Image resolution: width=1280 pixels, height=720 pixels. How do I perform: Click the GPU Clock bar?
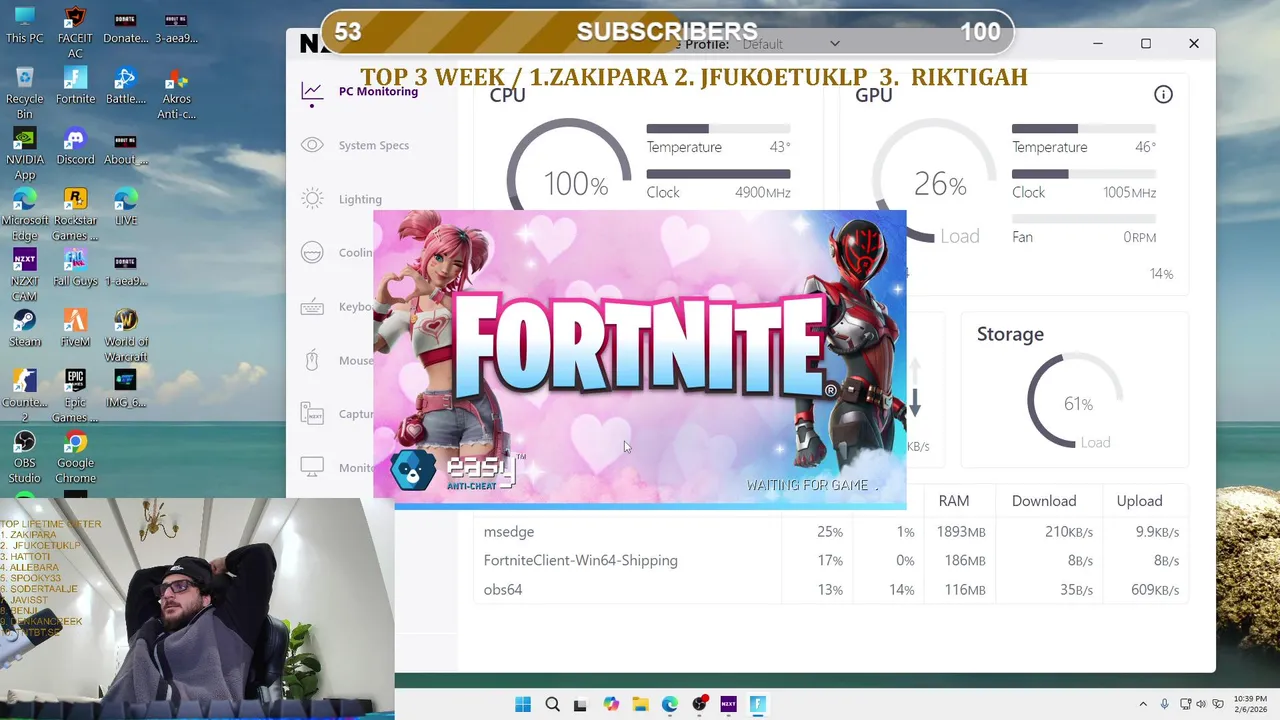pos(1084,174)
